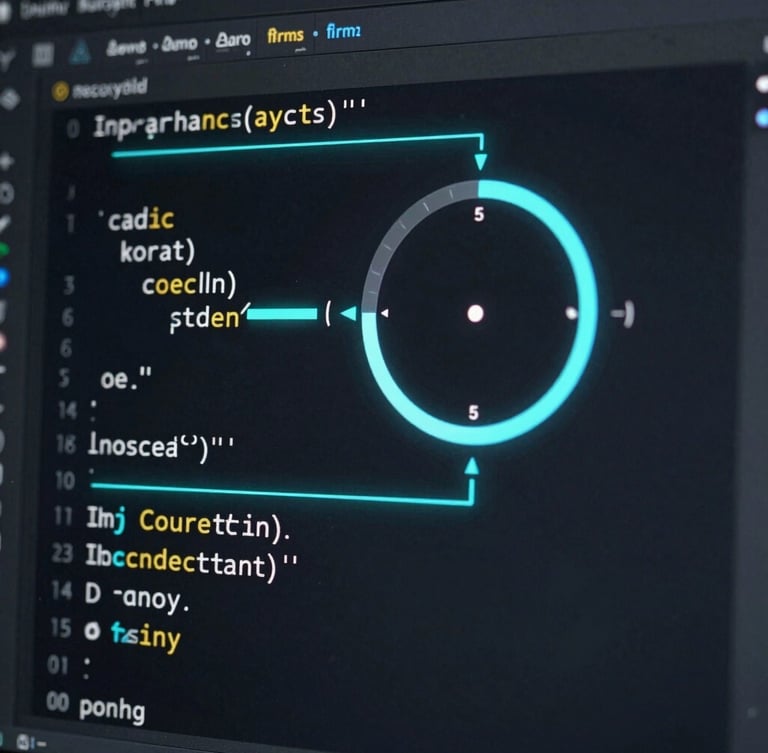Open the "Bomo" tab
The image size is (768, 753).
click(x=179, y=44)
